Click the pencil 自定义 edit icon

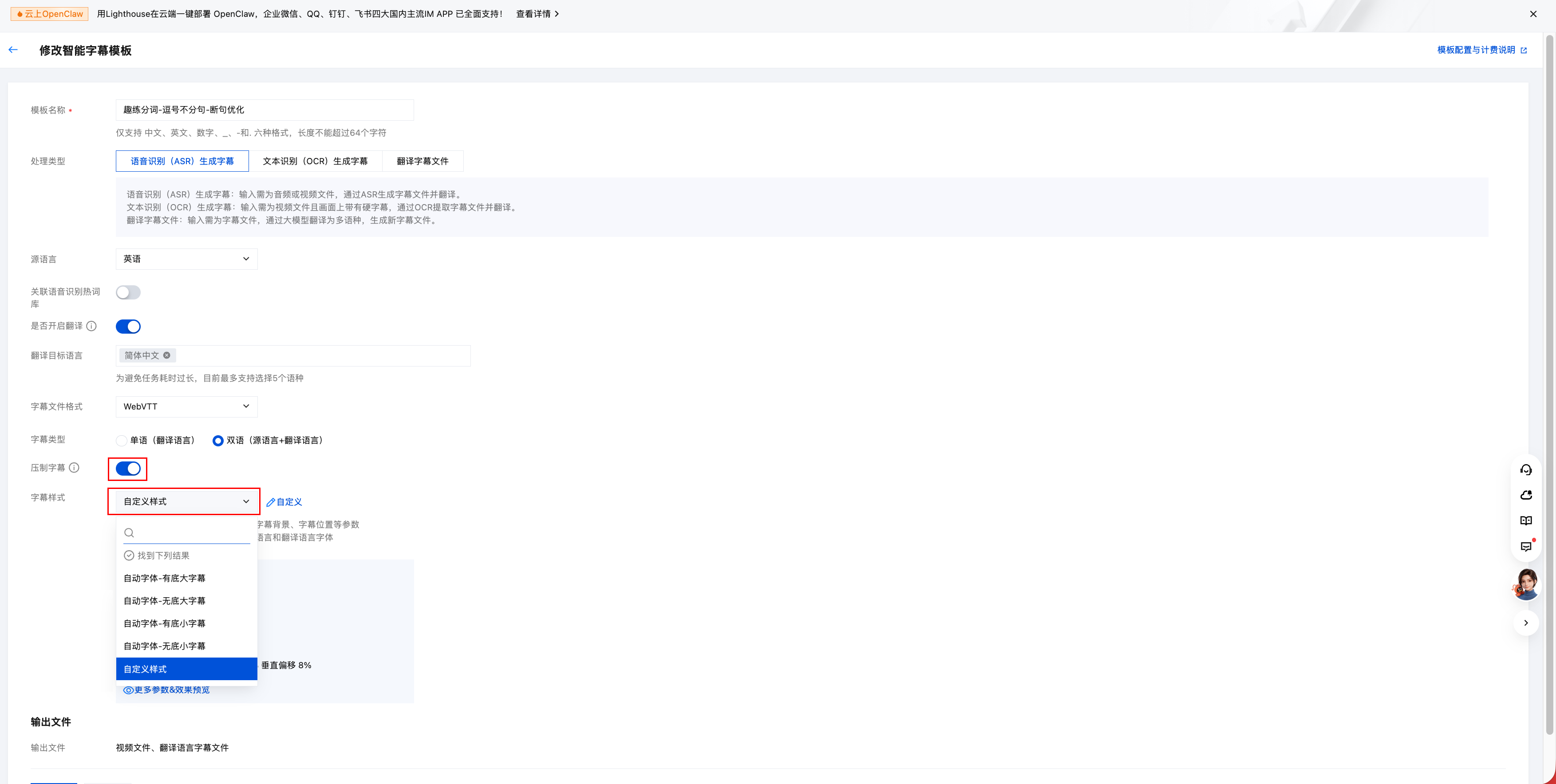pos(271,502)
